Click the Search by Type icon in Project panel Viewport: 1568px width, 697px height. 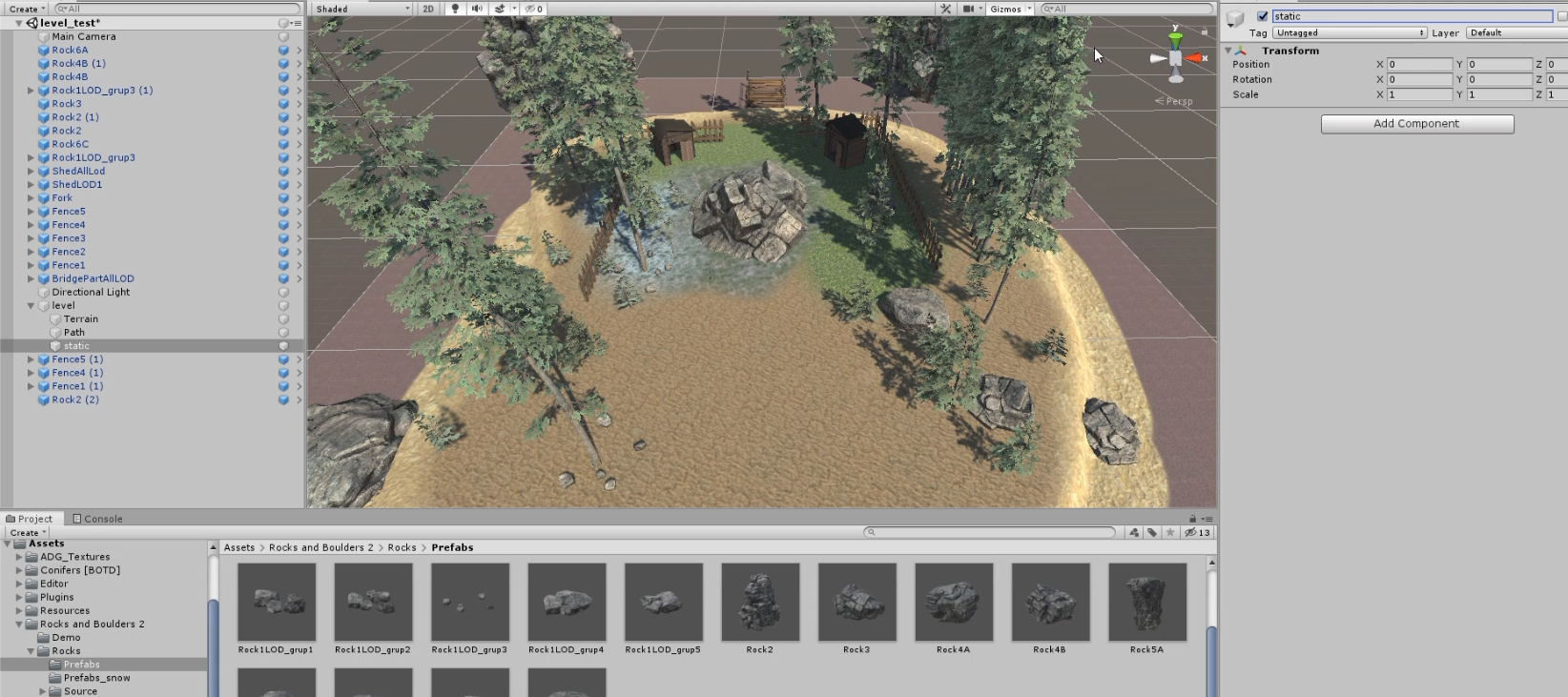pos(1134,532)
